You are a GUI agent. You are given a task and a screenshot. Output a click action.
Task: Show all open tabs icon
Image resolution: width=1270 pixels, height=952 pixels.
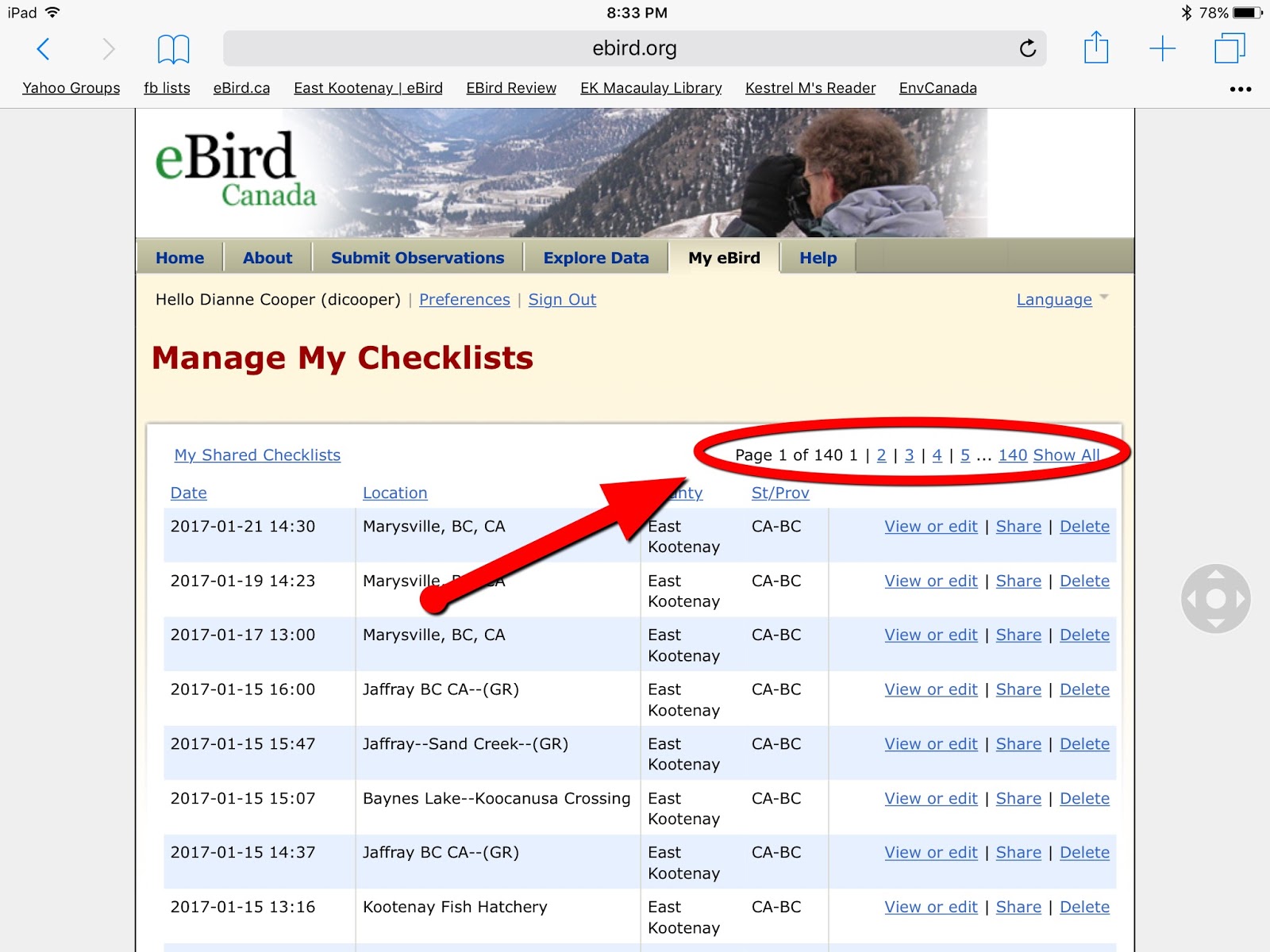click(1230, 48)
